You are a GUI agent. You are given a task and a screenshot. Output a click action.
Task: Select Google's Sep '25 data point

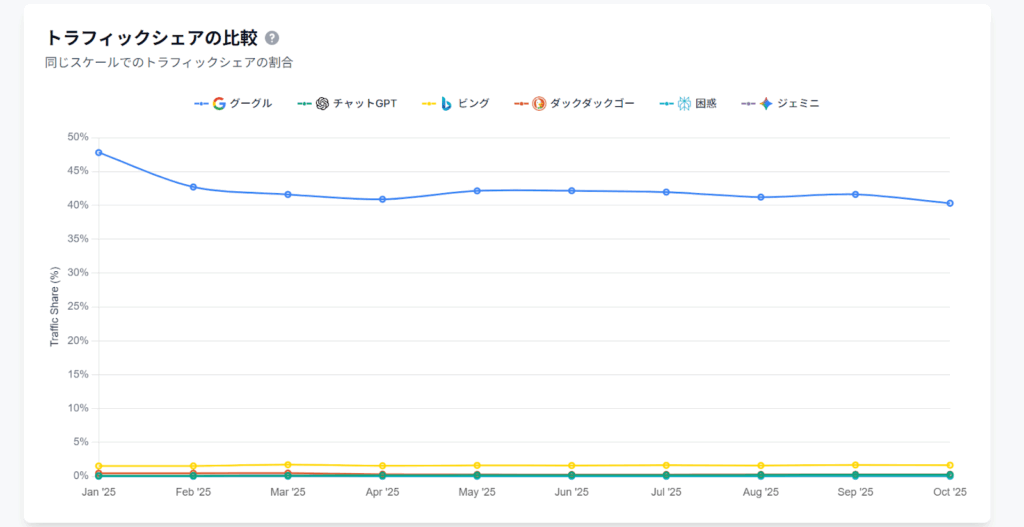pyautogui.click(x=856, y=194)
